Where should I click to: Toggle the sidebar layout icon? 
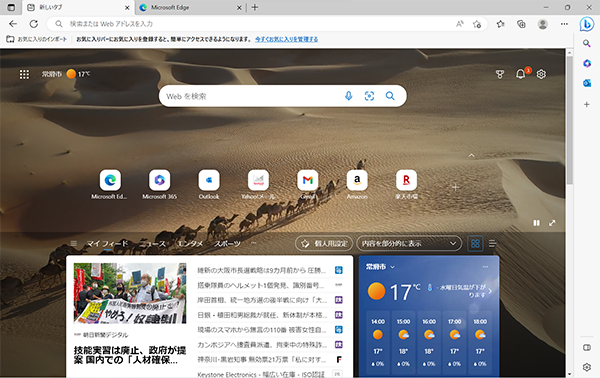(x=587, y=347)
